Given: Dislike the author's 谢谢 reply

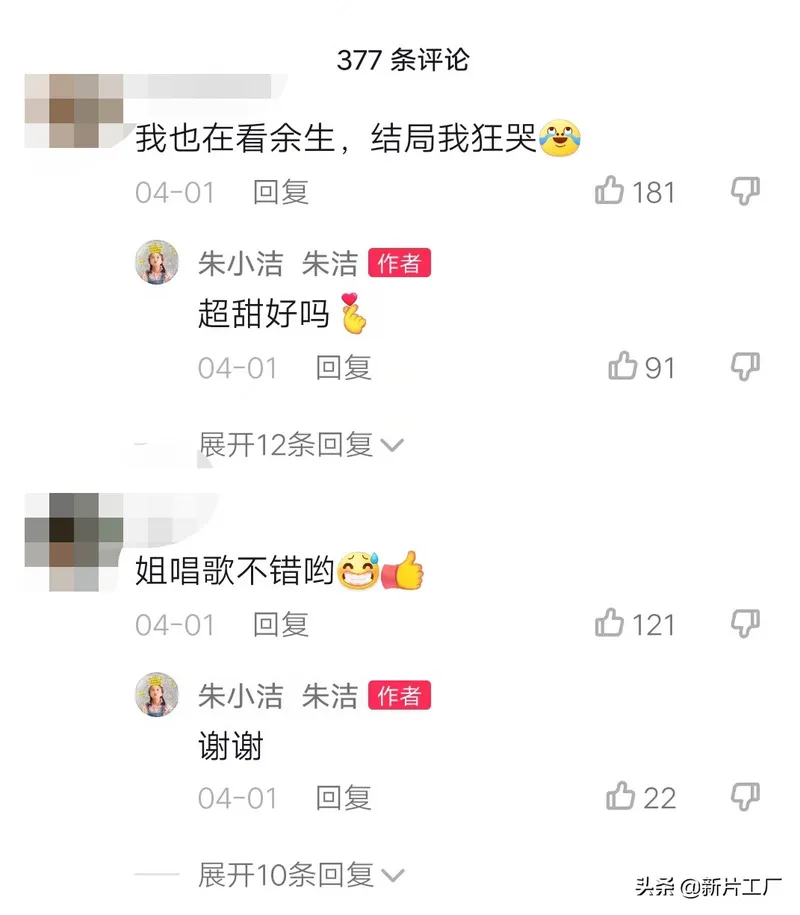Looking at the screenshot, I should 746,797.
